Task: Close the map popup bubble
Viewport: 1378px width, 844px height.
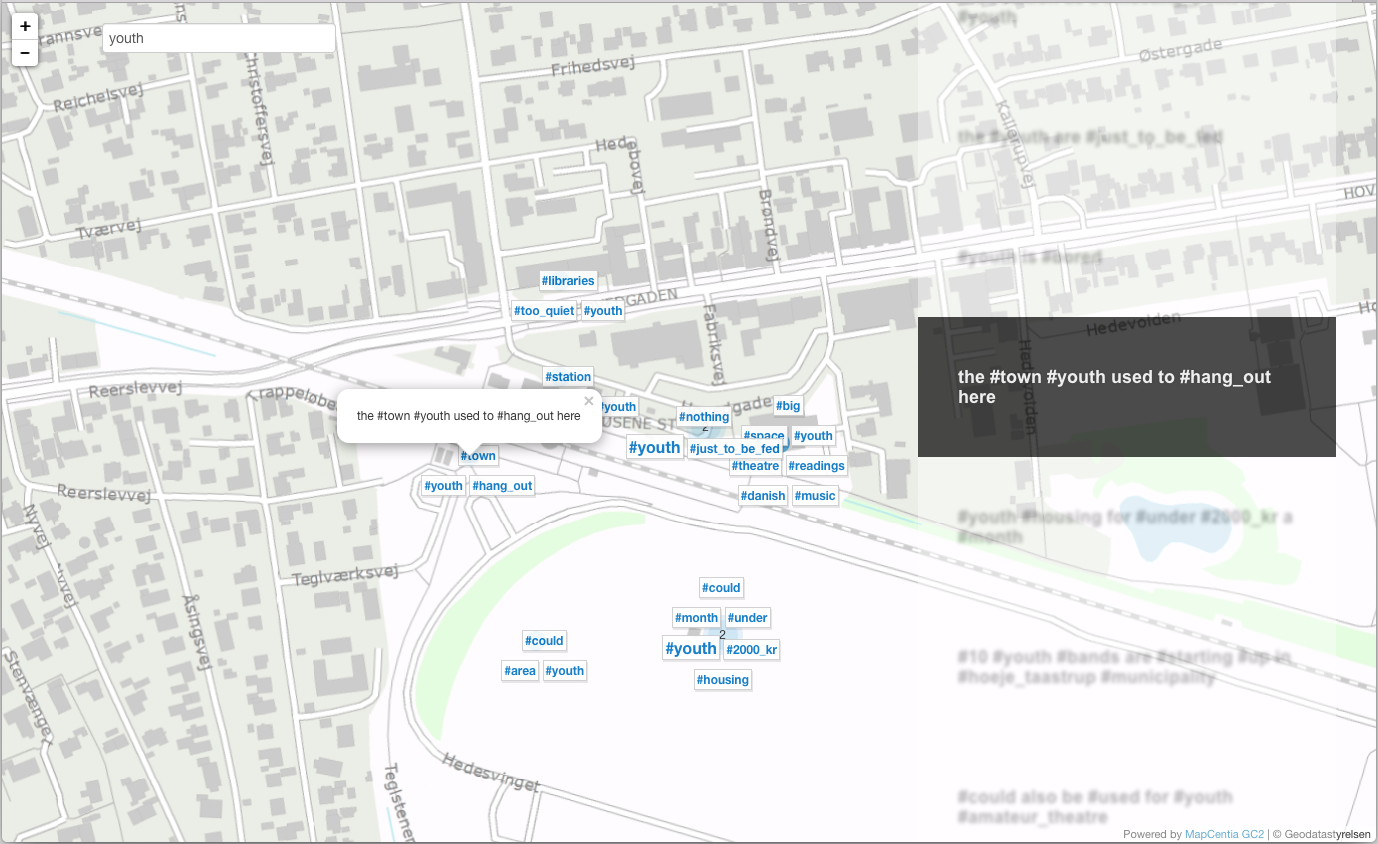Action: tap(589, 401)
